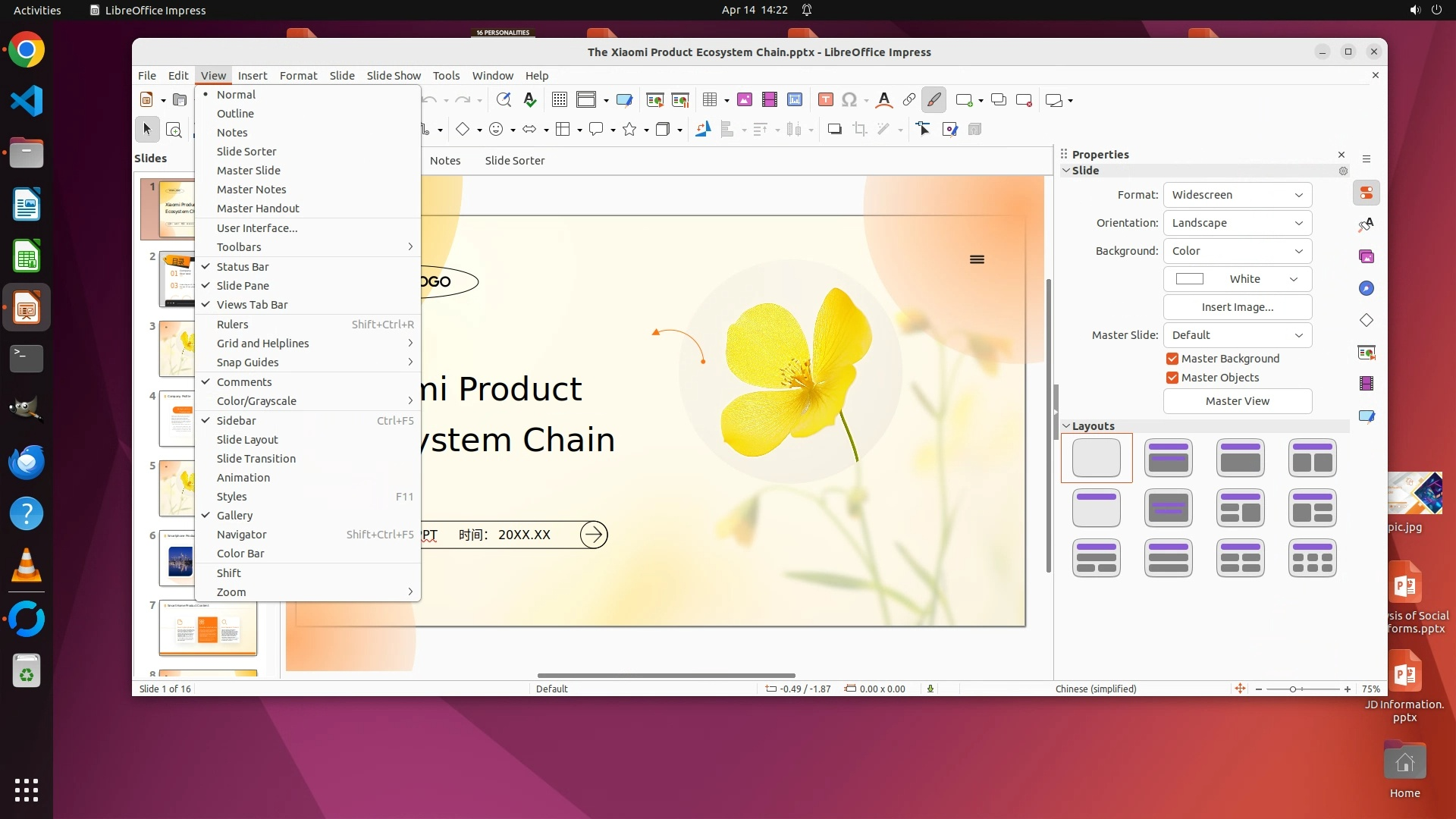
Task: Open the Navigator compass sidebar icon
Action: (1367, 289)
